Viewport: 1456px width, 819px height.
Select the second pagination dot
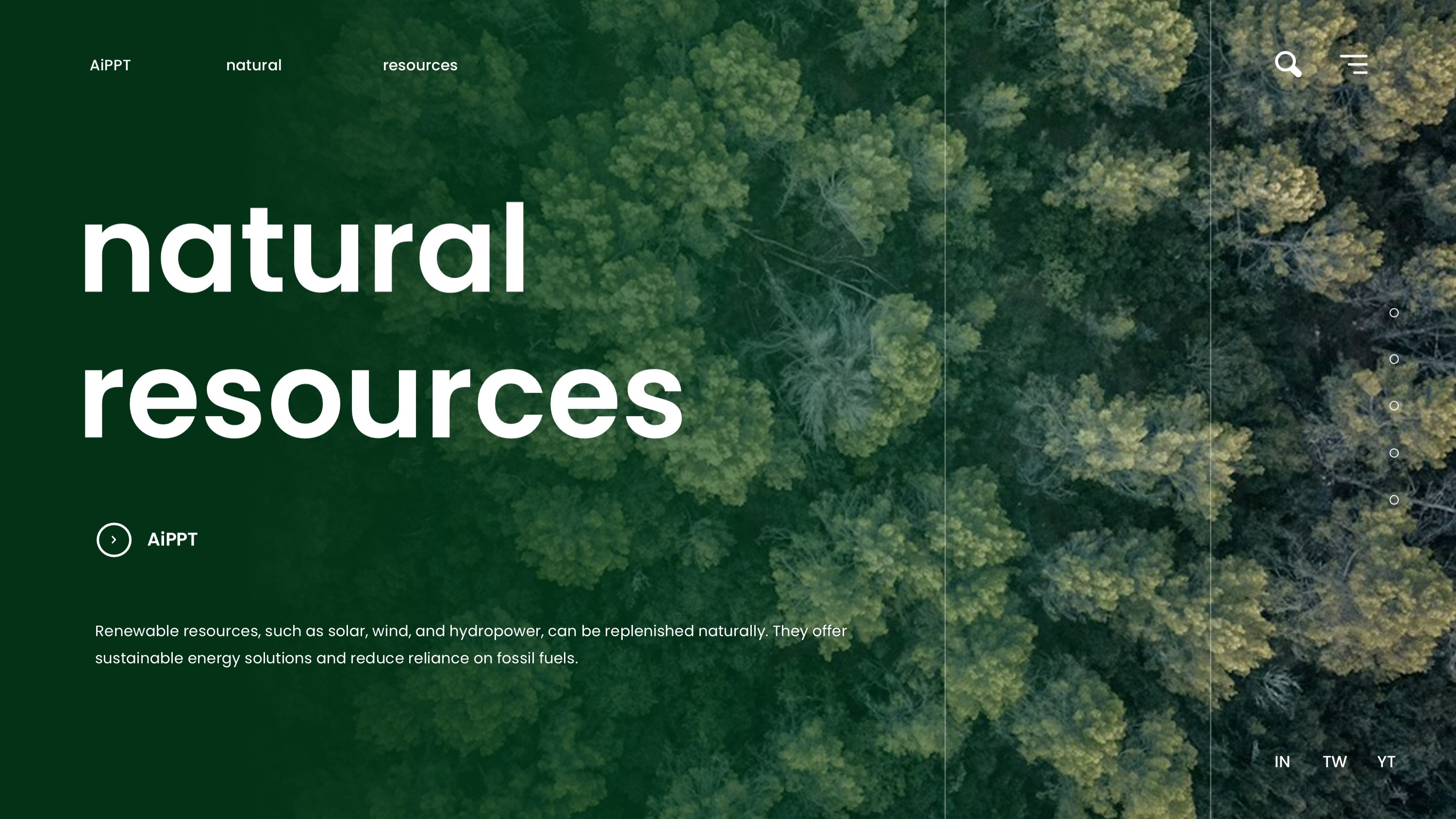(x=1394, y=359)
